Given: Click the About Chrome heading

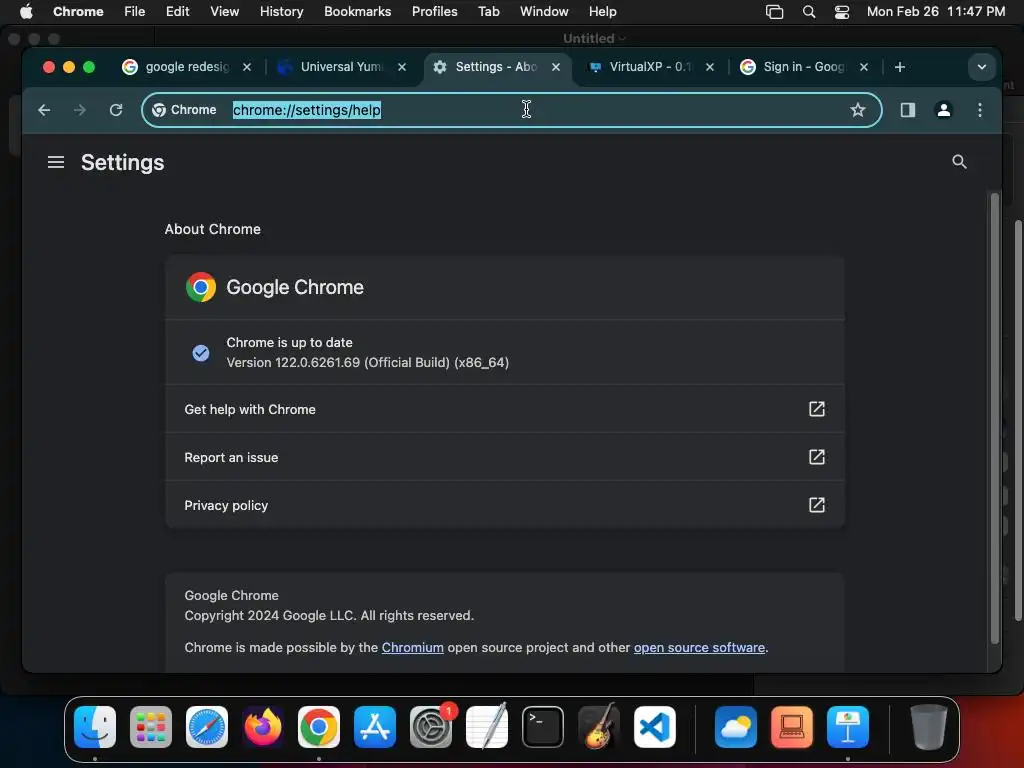Looking at the screenshot, I should pos(212,229).
